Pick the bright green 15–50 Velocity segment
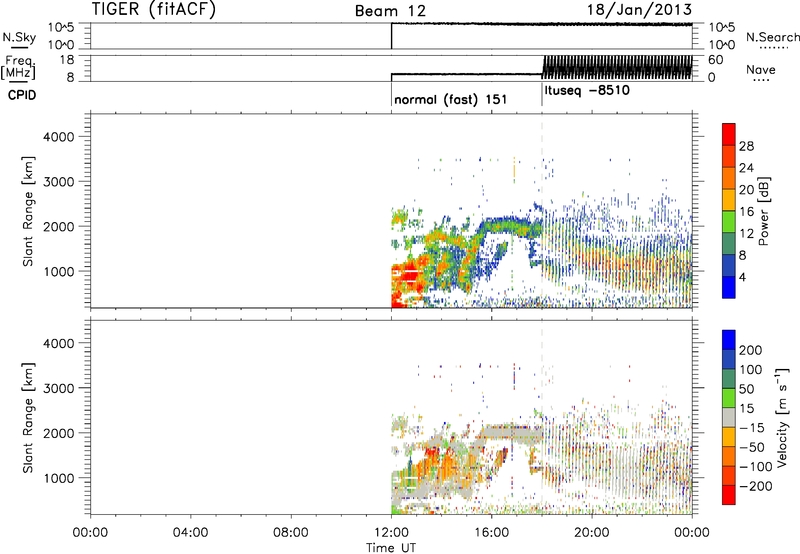 click(x=729, y=398)
